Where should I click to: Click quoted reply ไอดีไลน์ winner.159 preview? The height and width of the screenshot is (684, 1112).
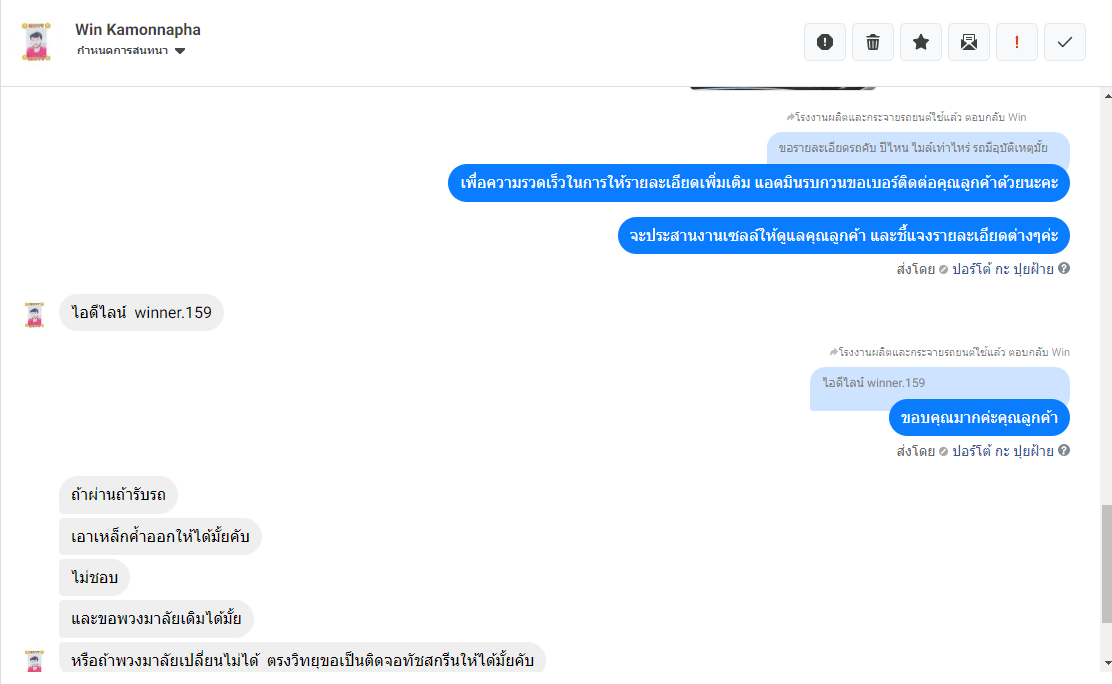click(x=939, y=383)
